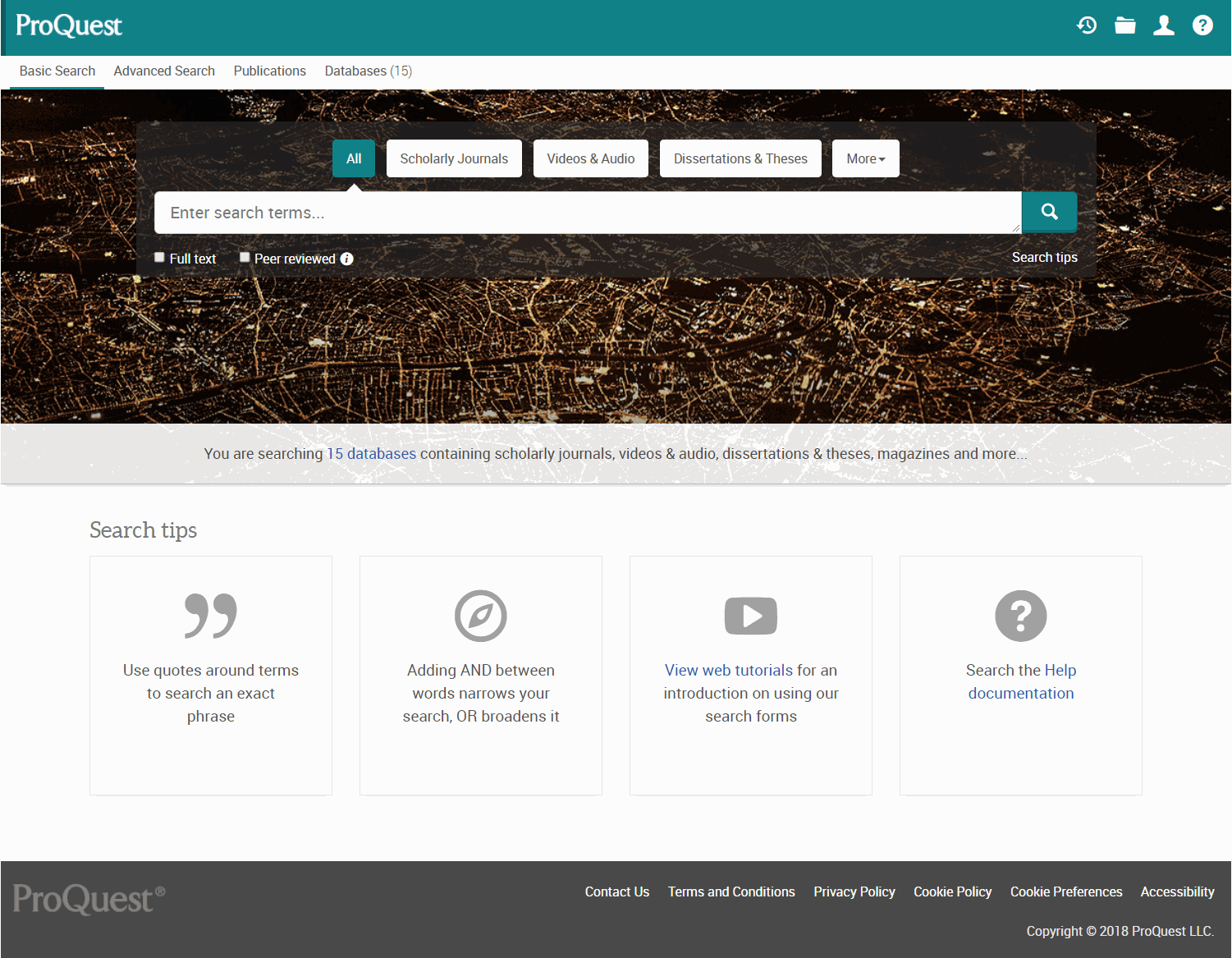Screen dimensions: 1232x958
Task: Open the Search tips link
Action: coord(1044,257)
